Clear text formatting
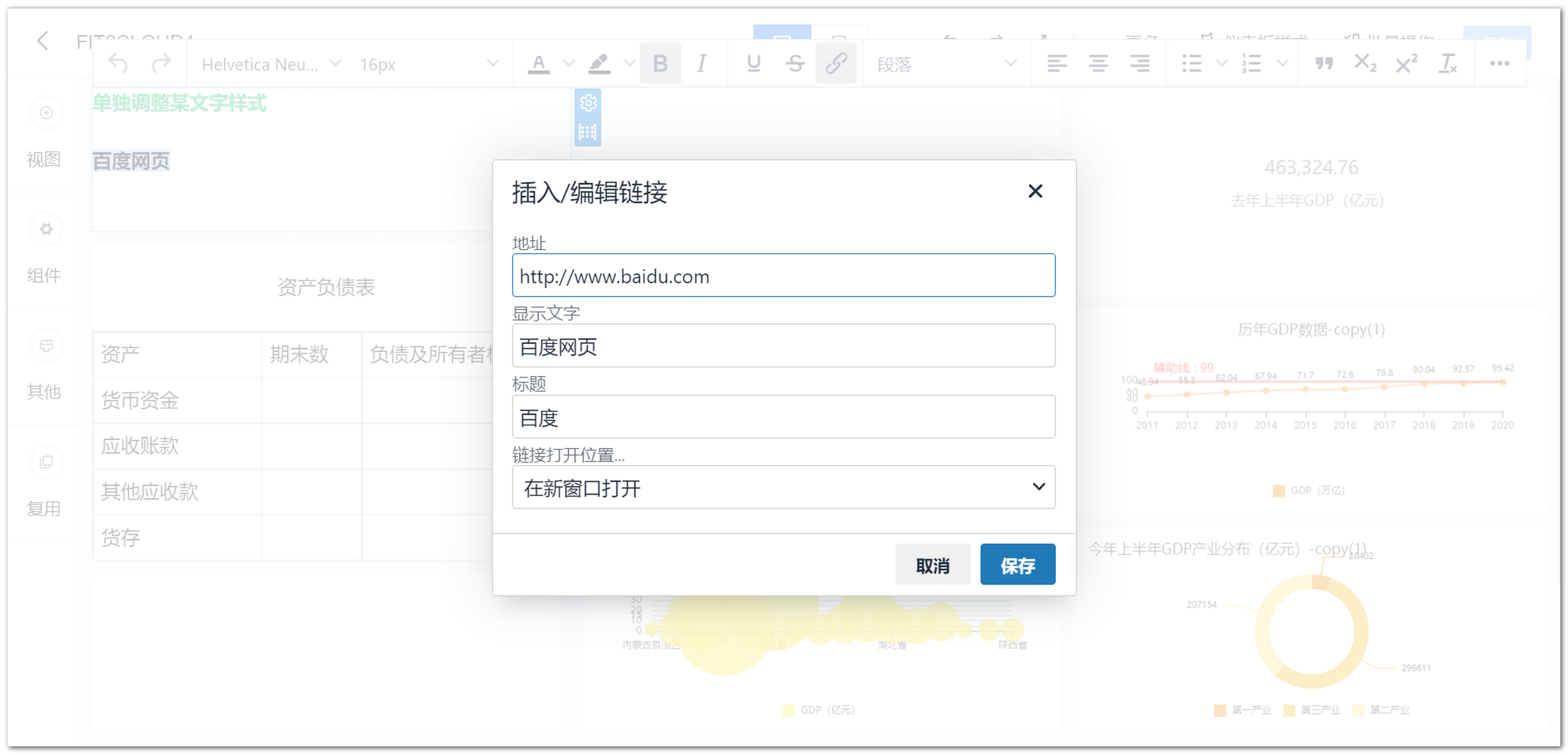1568x754 pixels. [1448, 63]
